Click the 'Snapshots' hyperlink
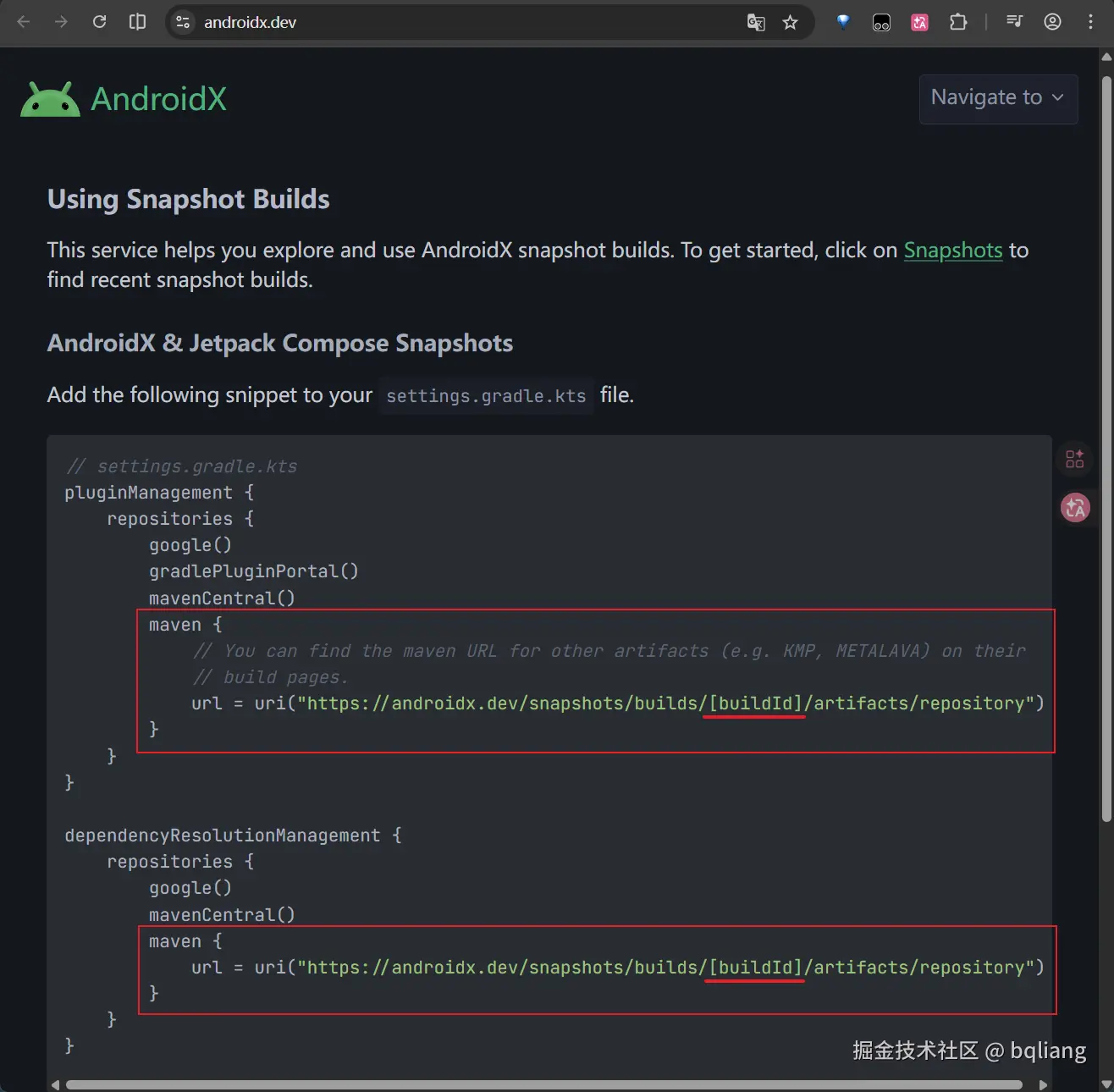Viewport: 1114px width, 1092px height. (953, 251)
